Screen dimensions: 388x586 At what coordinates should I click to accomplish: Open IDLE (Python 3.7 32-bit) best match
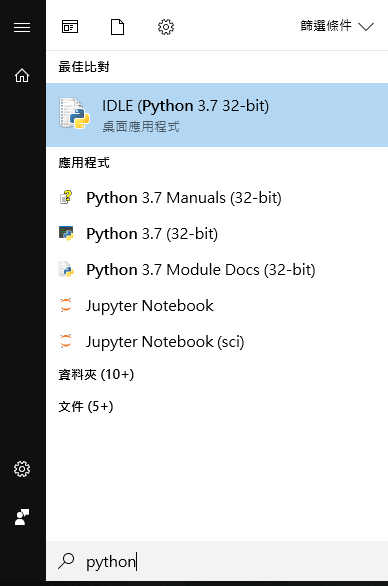click(x=217, y=115)
